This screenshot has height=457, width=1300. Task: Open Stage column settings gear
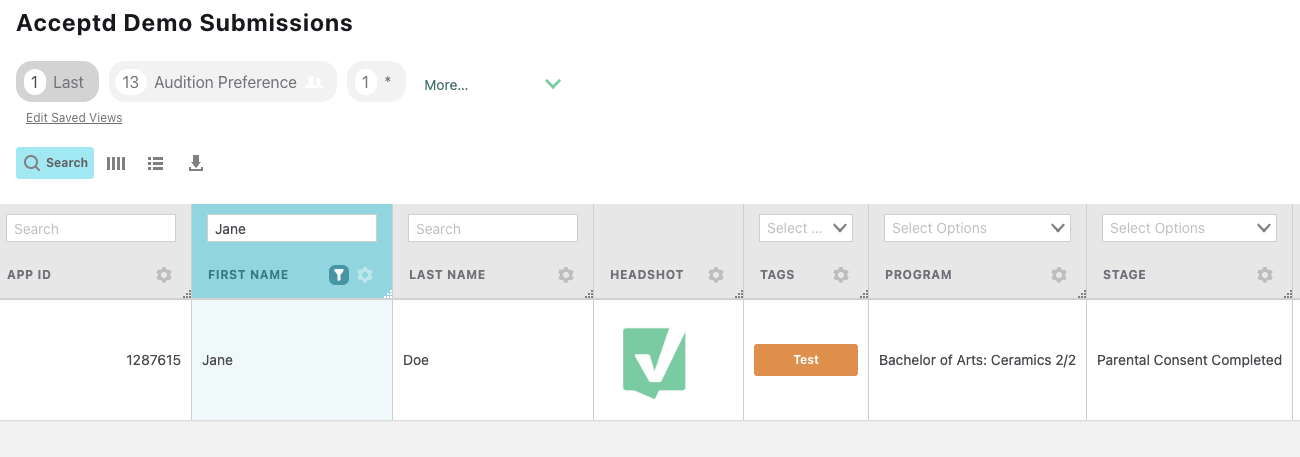point(1265,275)
